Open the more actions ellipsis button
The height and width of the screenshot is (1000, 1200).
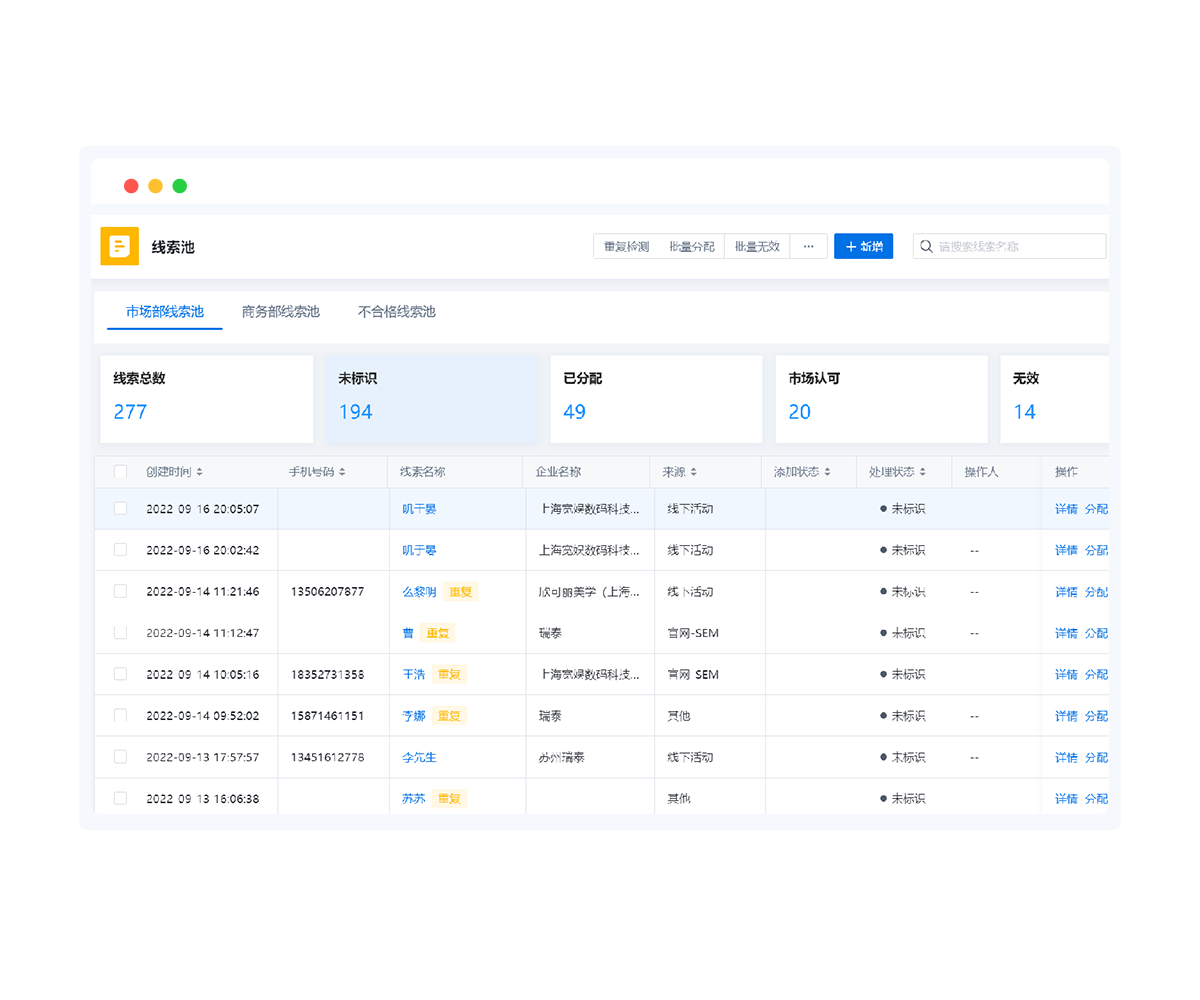click(x=808, y=246)
